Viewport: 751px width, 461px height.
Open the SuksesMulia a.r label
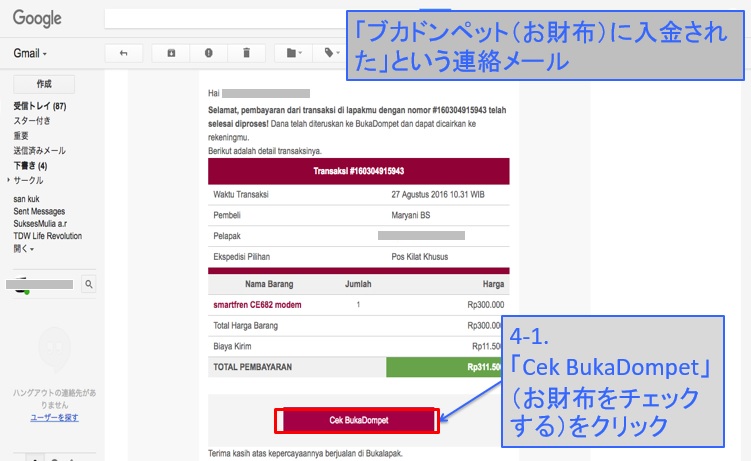pos(40,224)
